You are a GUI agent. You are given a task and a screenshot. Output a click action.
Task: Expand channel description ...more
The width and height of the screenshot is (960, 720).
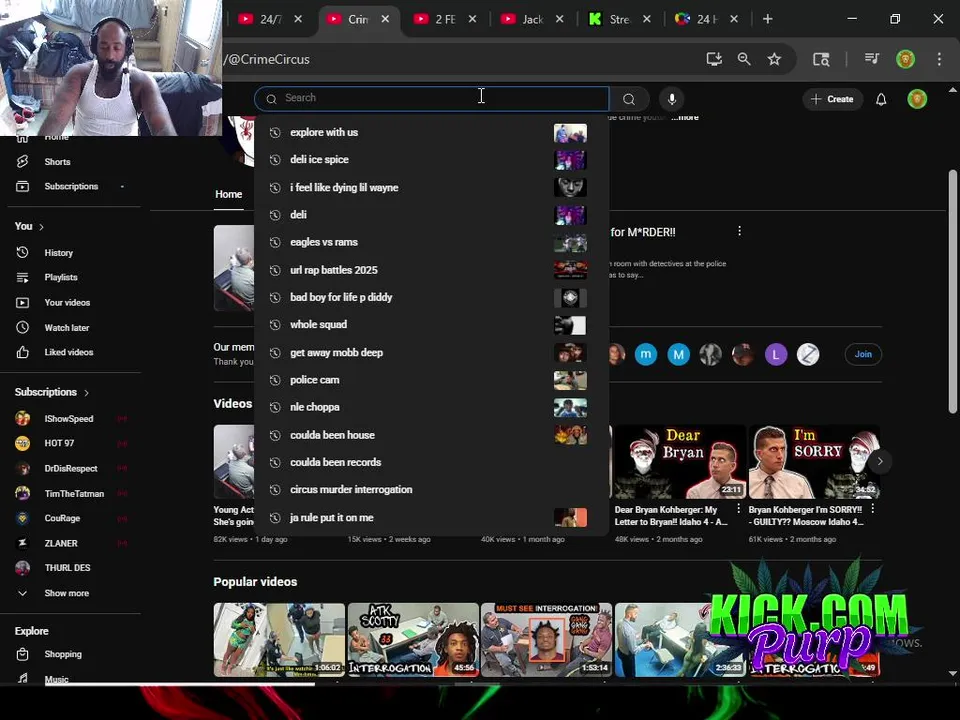click(685, 117)
